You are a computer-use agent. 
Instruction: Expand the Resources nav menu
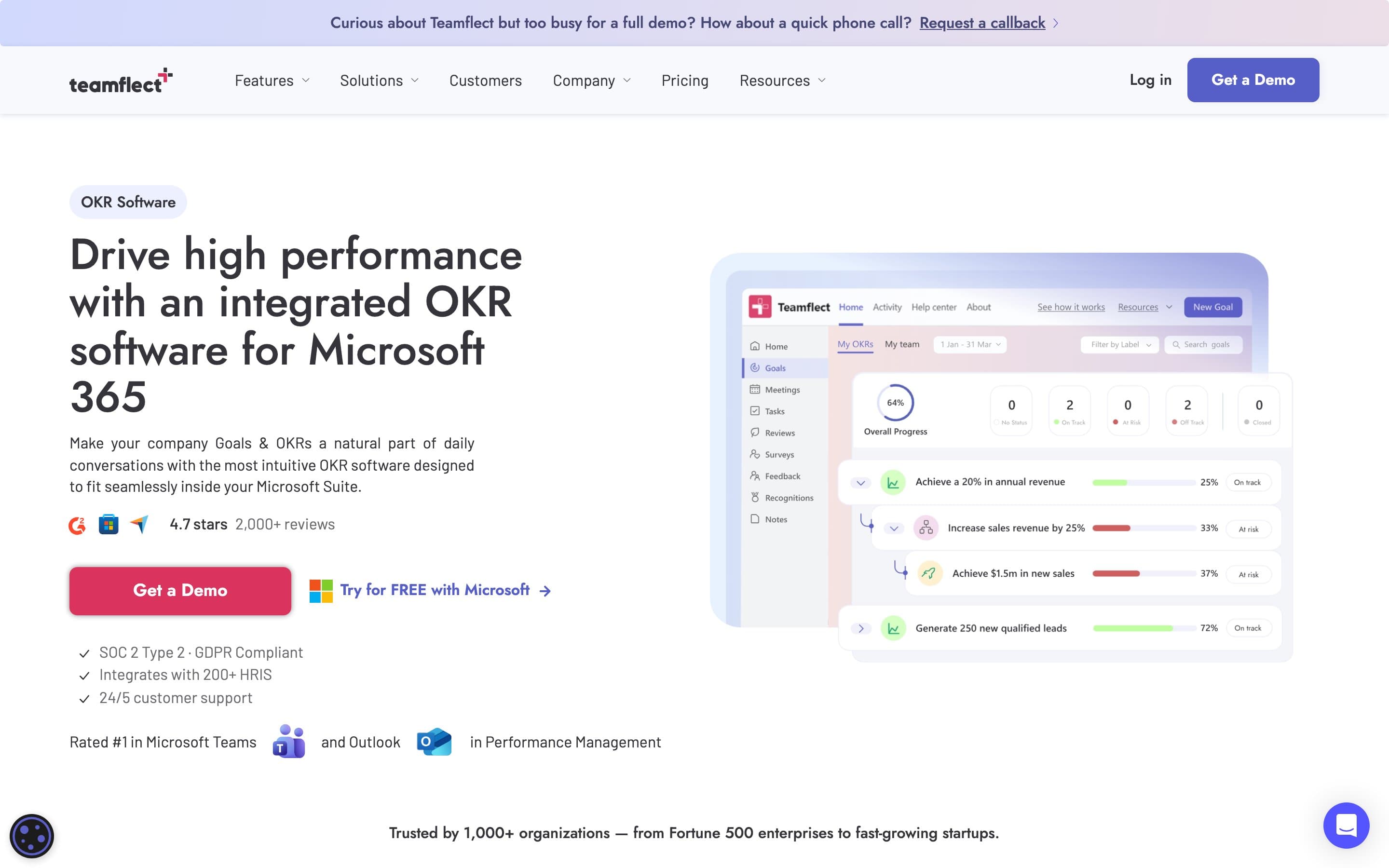(783, 81)
